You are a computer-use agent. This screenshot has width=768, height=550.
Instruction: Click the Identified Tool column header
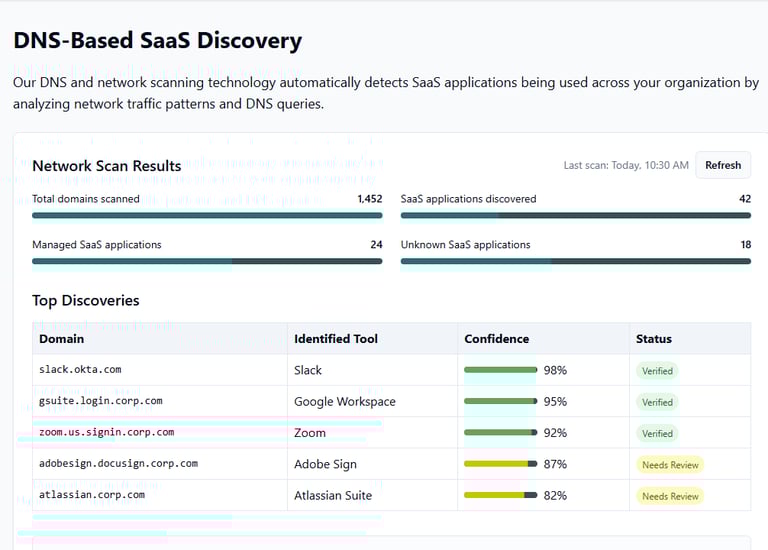(x=372, y=339)
